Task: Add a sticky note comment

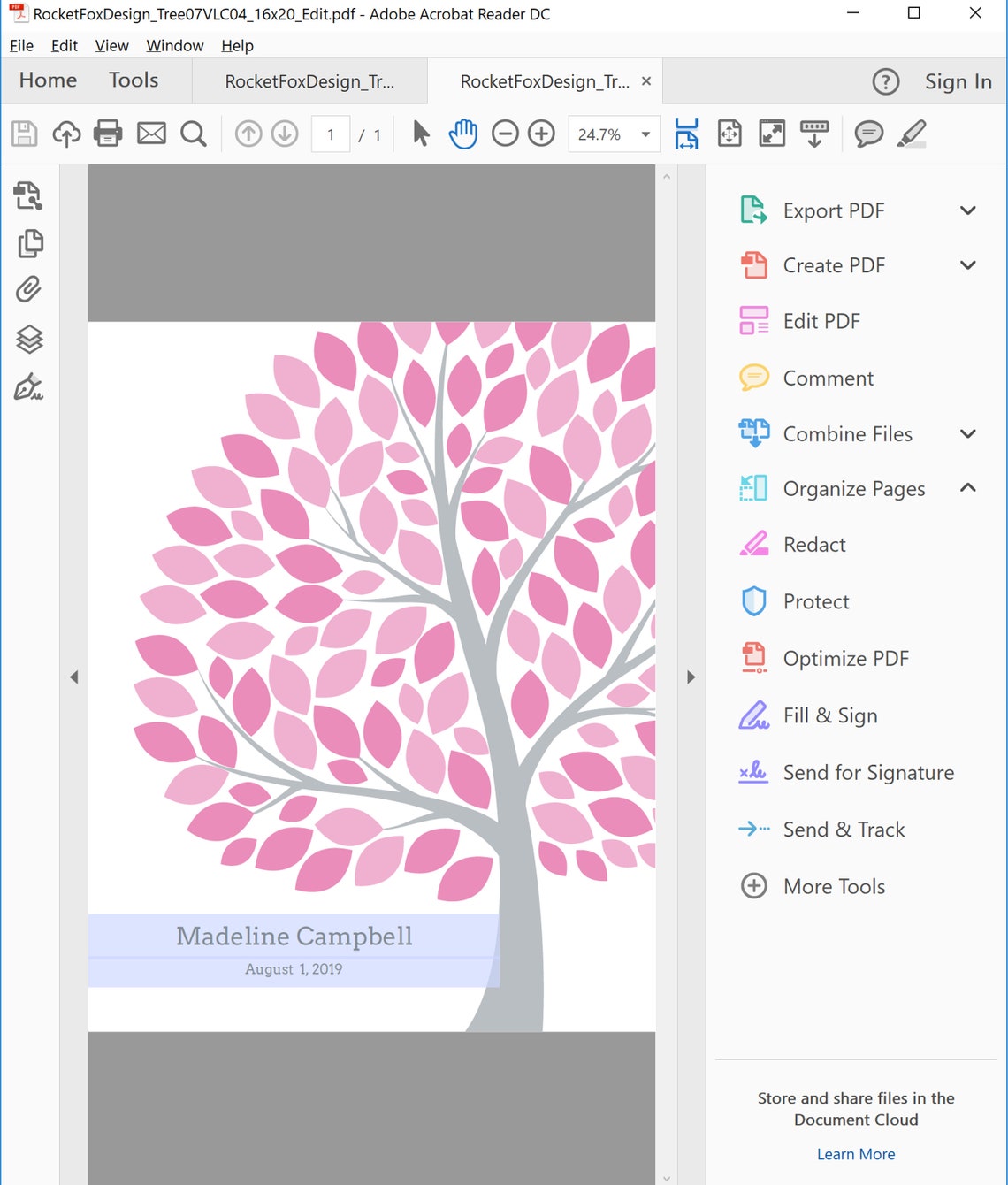Action: (x=868, y=134)
